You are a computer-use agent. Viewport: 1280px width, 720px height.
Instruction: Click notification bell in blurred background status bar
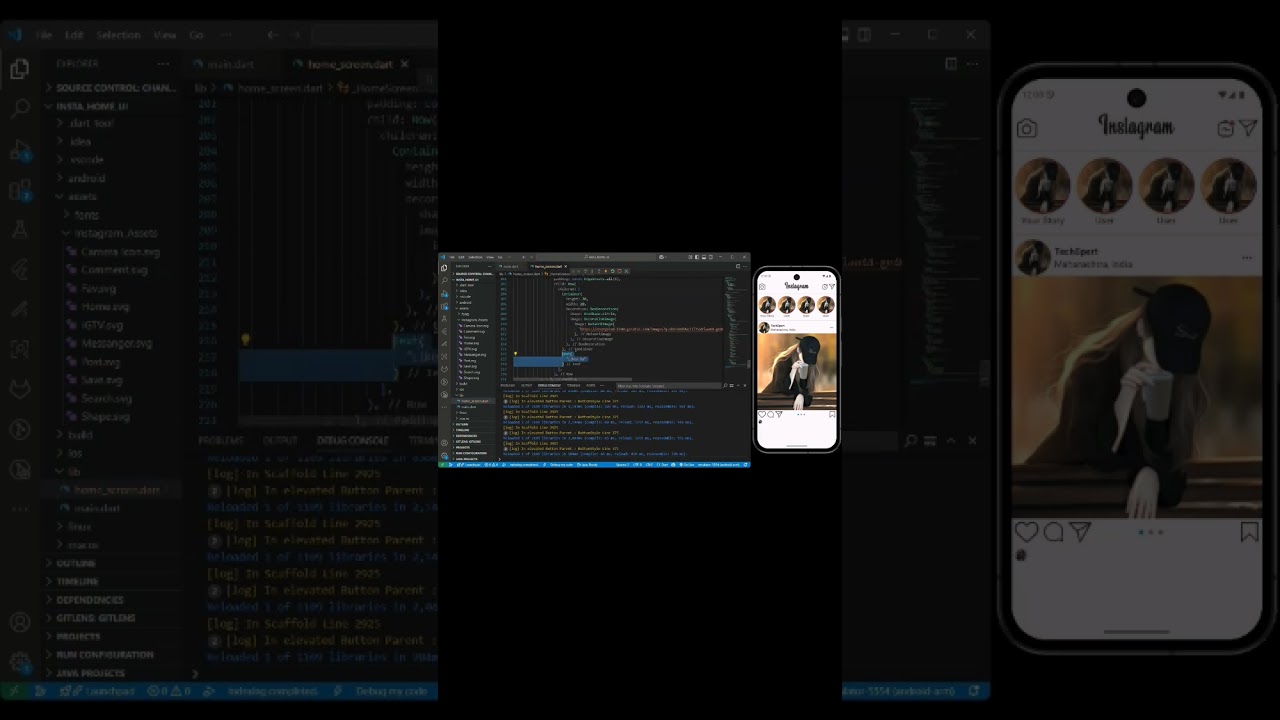(974, 691)
